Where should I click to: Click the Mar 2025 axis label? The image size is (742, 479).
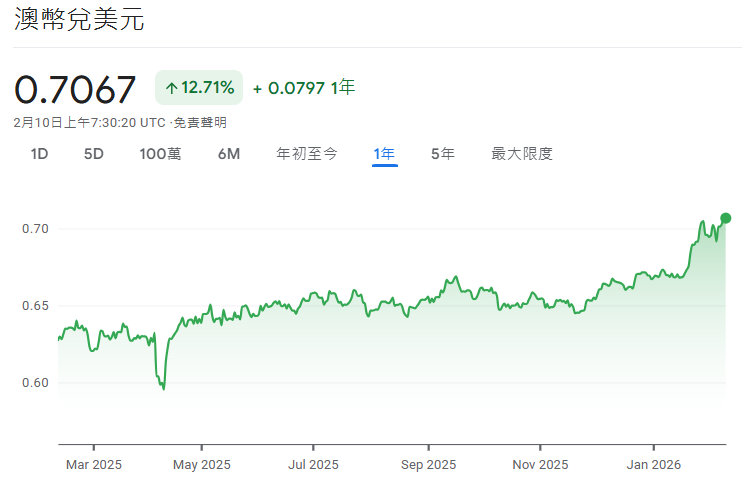tap(94, 465)
